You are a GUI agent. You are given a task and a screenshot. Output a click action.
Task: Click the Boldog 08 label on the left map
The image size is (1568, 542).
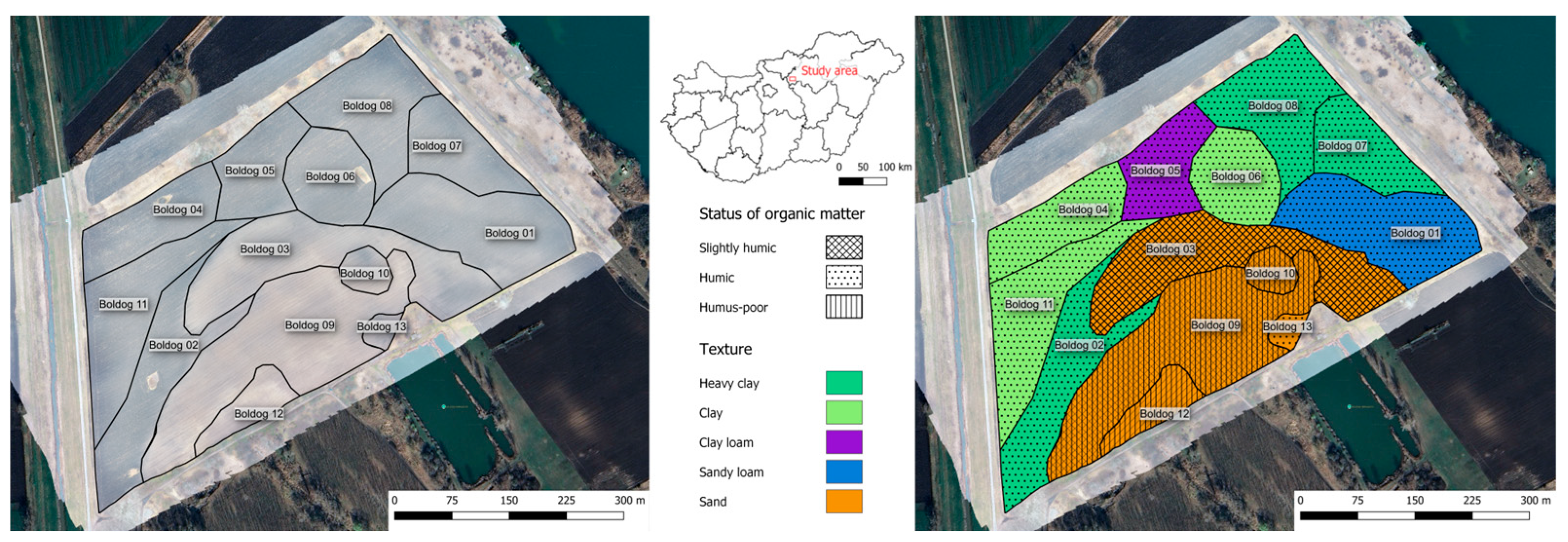[367, 107]
